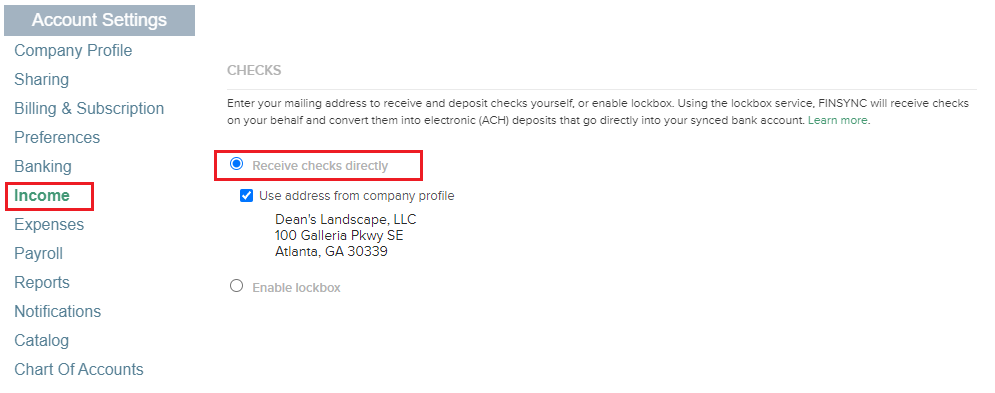Select Enable lockbox radio option
Image resolution: width=995 pixels, height=393 pixels.
pos(237,286)
